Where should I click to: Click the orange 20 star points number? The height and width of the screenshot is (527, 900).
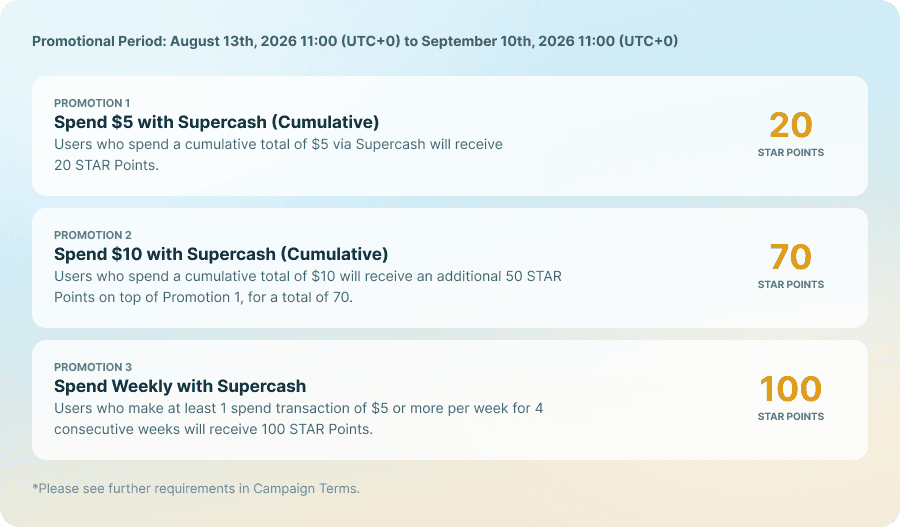pos(790,125)
